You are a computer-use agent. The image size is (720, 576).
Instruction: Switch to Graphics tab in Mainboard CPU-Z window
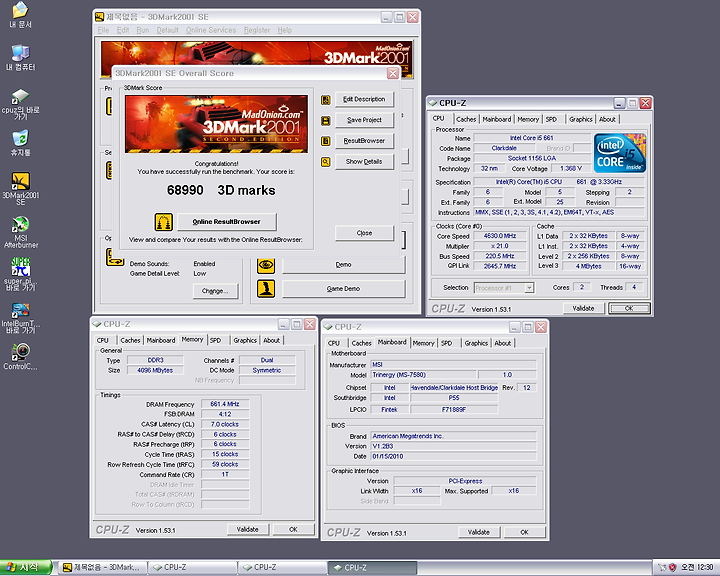(x=476, y=343)
